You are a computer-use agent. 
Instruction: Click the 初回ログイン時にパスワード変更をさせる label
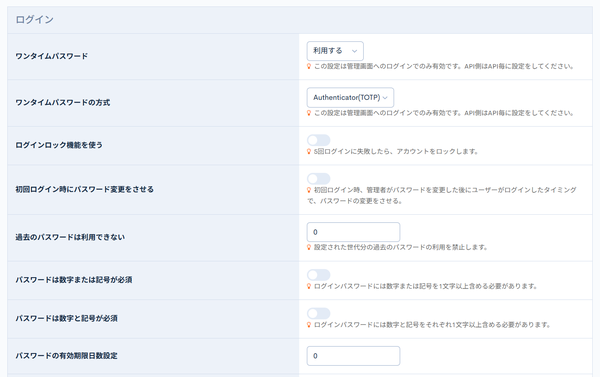coord(85,189)
